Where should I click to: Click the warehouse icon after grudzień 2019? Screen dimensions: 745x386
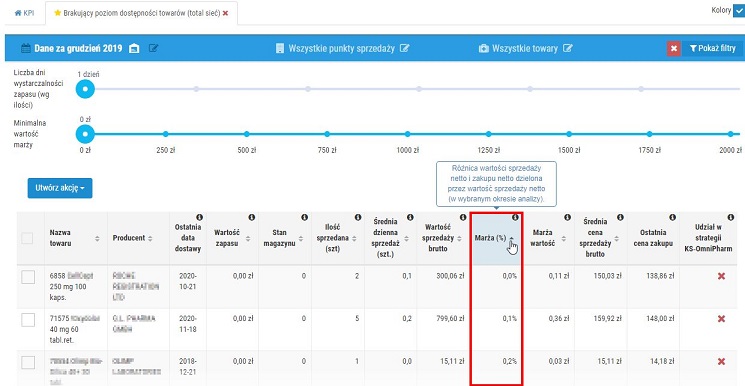(x=134, y=48)
